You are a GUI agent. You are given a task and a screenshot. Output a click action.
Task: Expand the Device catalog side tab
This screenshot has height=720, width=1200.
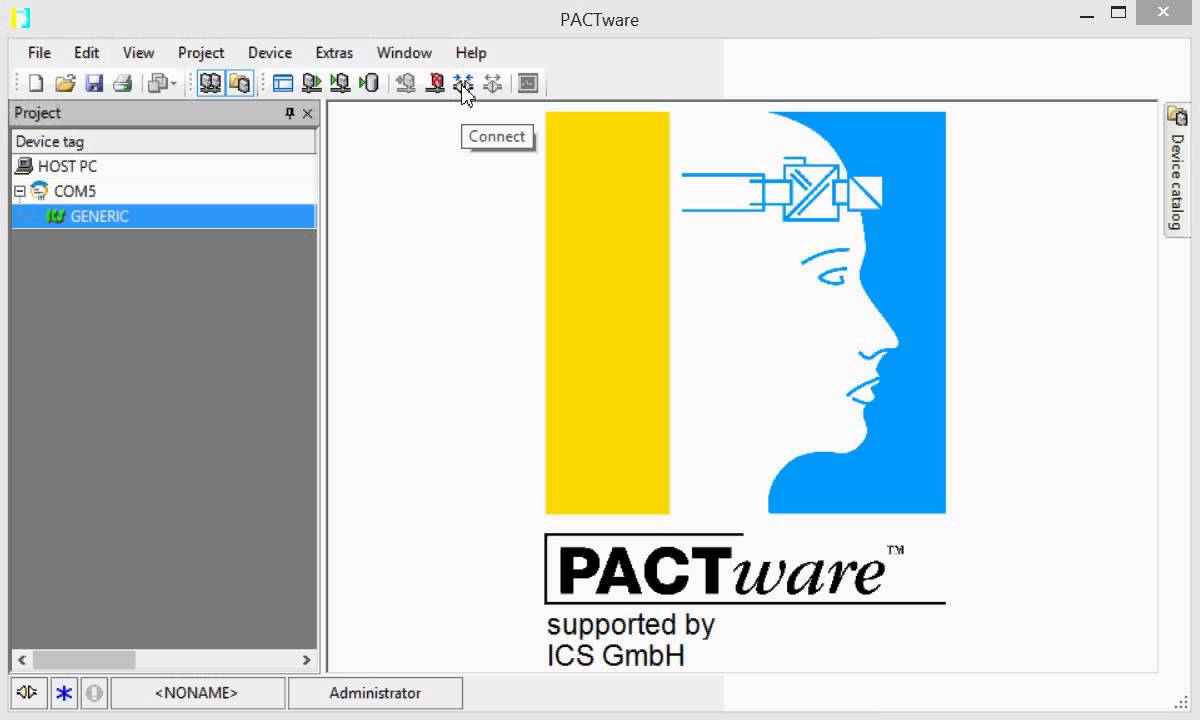pyautogui.click(x=1177, y=168)
